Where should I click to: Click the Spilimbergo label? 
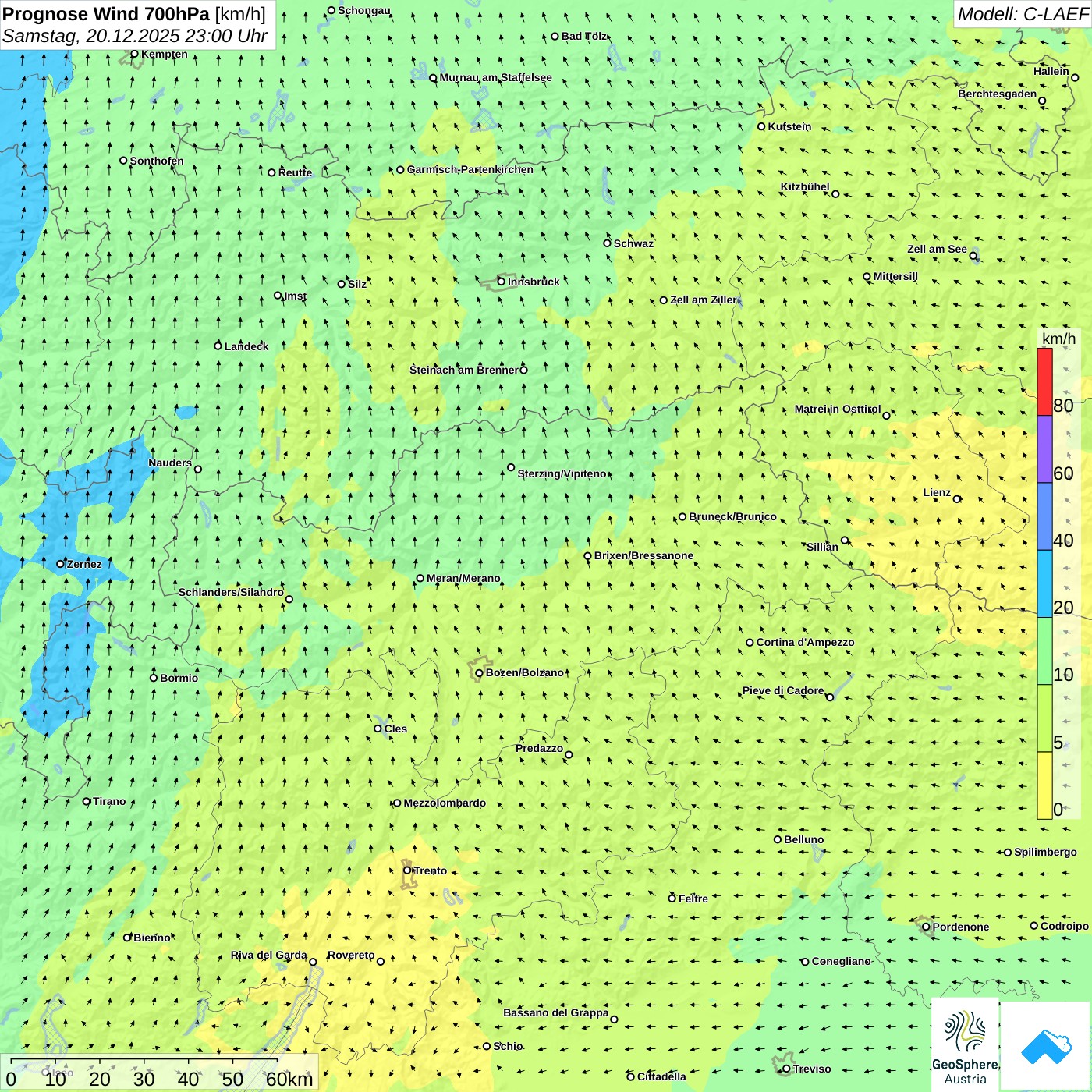[1045, 852]
